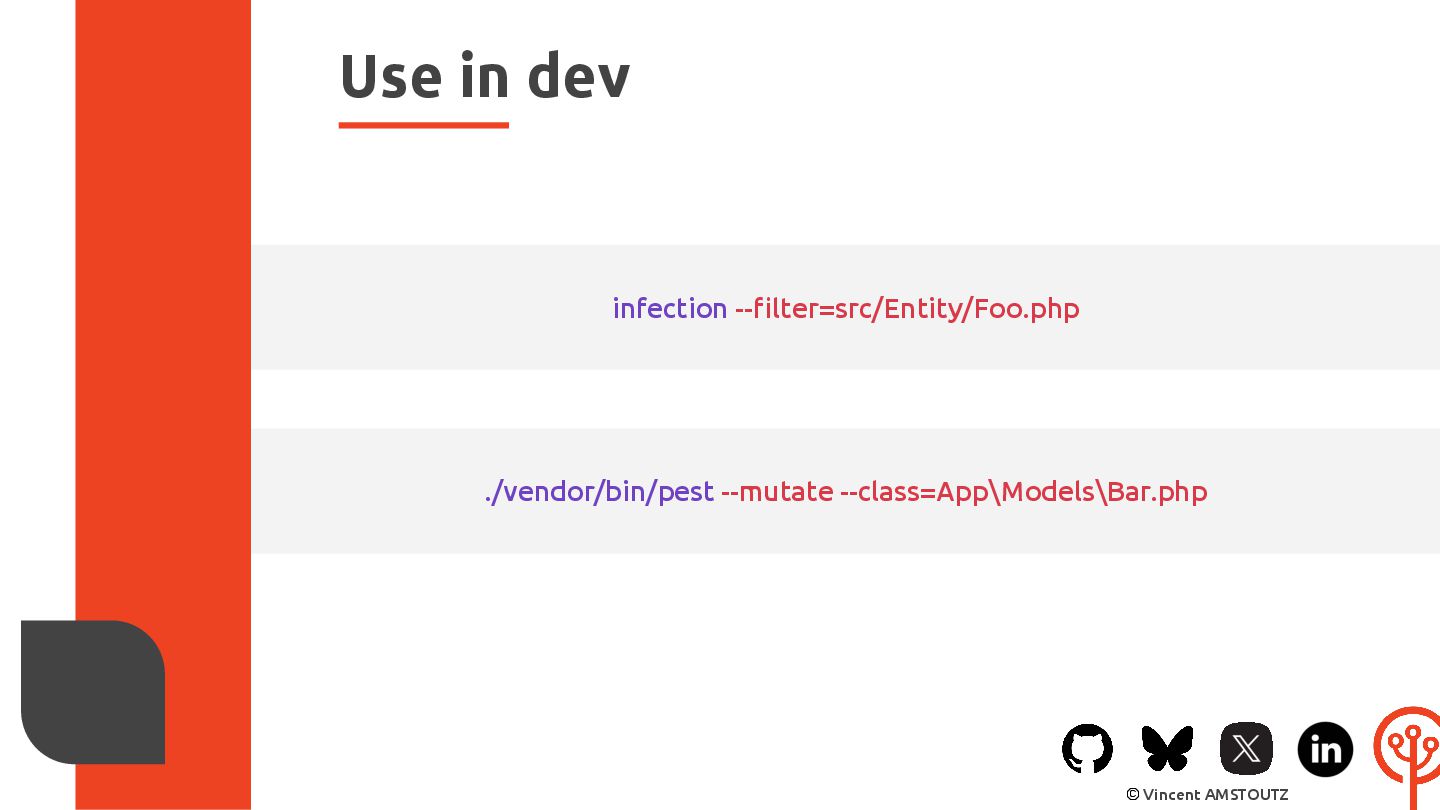
Task: Click the orange tree logo
Action: (x=1411, y=750)
